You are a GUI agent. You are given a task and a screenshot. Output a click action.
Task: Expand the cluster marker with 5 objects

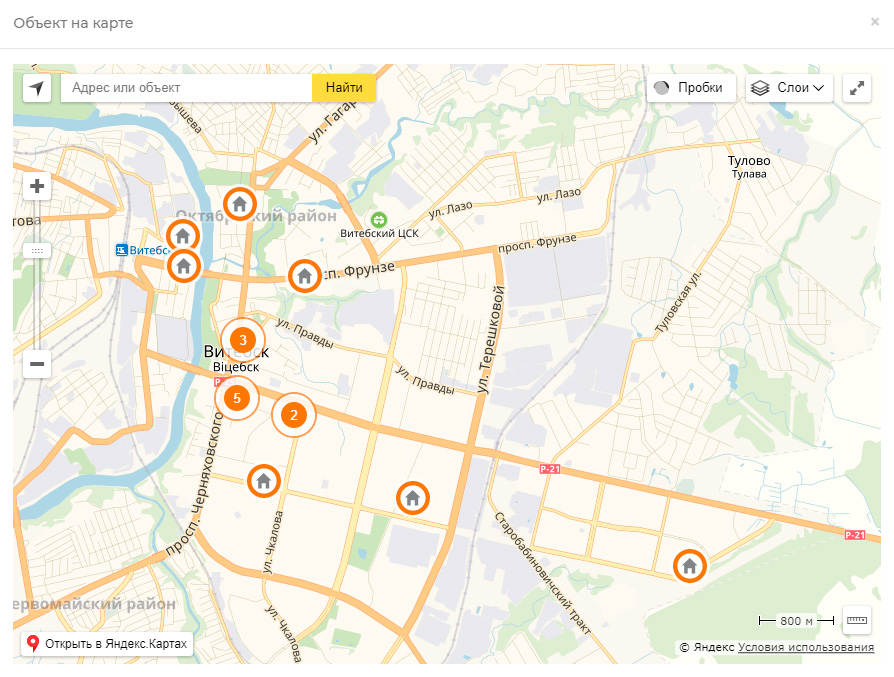[x=237, y=398]
